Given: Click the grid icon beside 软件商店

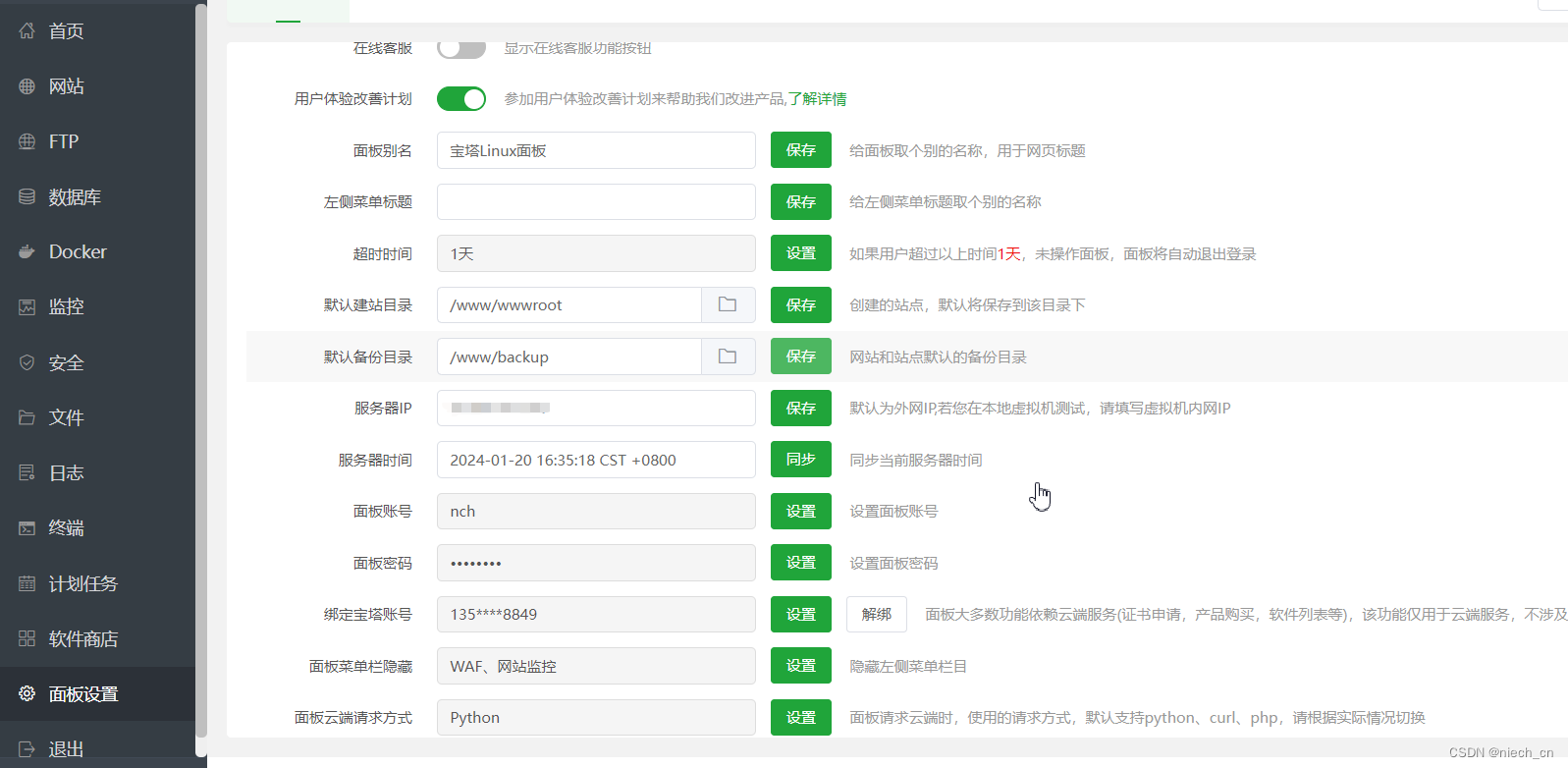Looking at the screenshot, I should (x=27, y=638).
